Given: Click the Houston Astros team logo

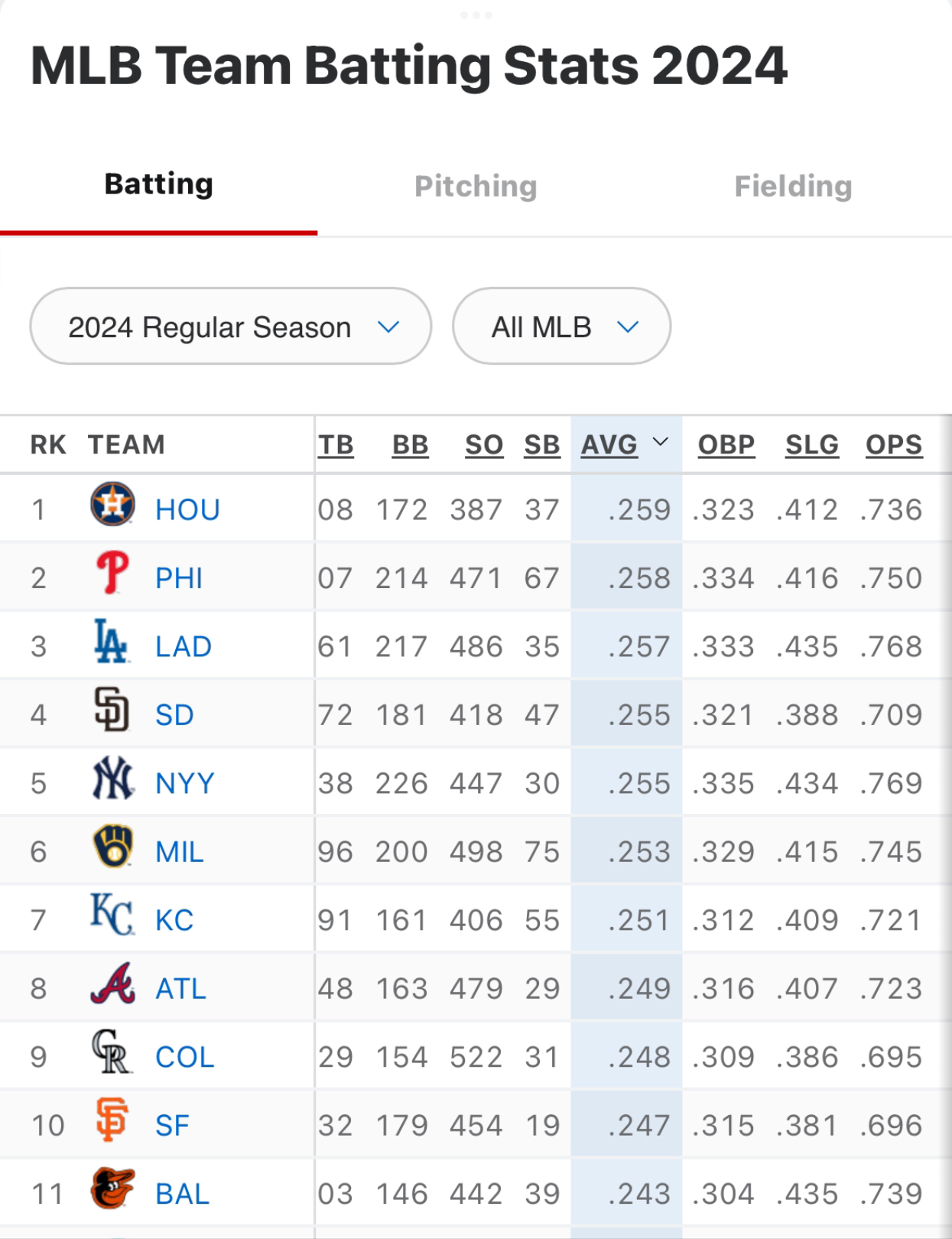Looking at the screenshot, I should pos(112,505).
